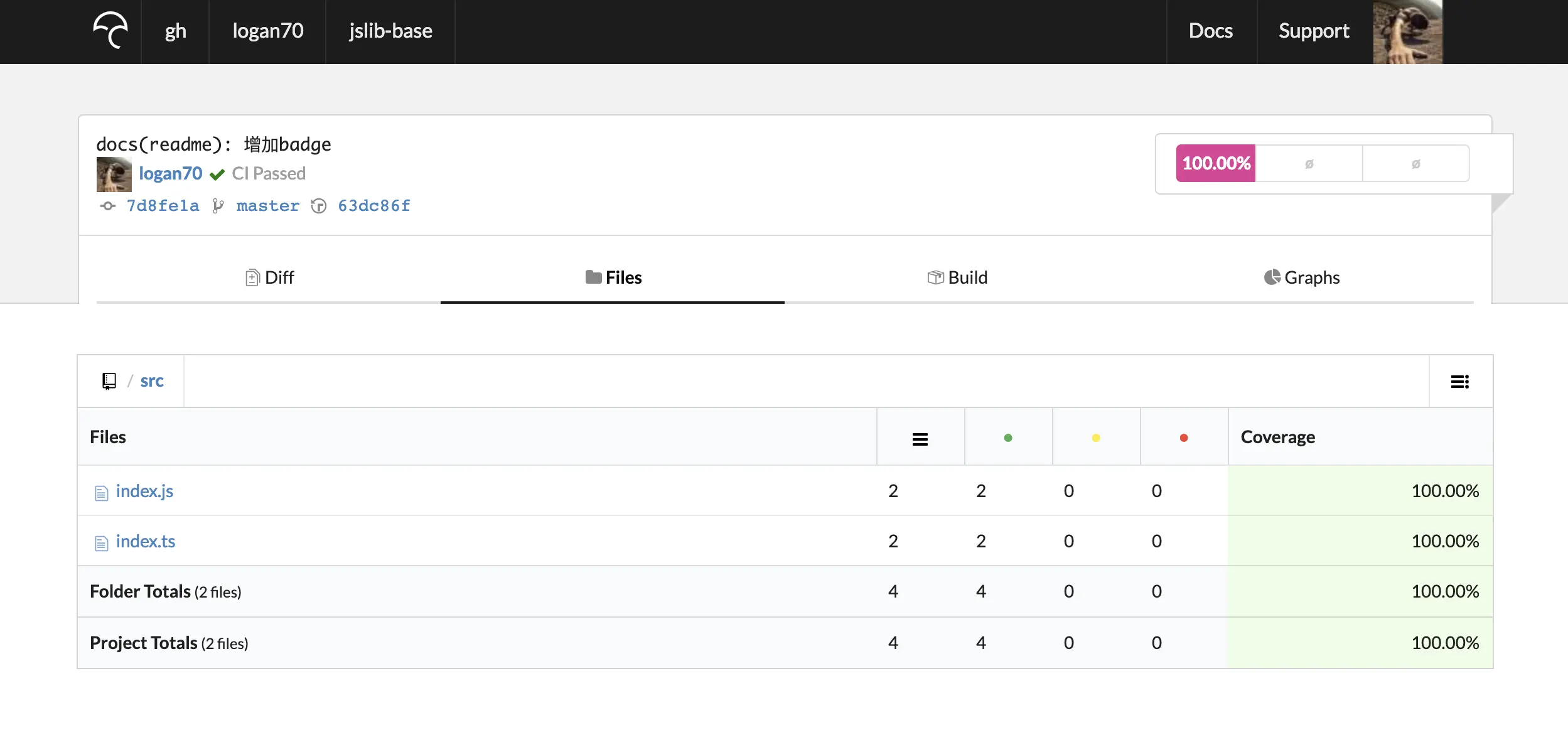
Task: Switch to the Build tab
Action: click(957, 277)
